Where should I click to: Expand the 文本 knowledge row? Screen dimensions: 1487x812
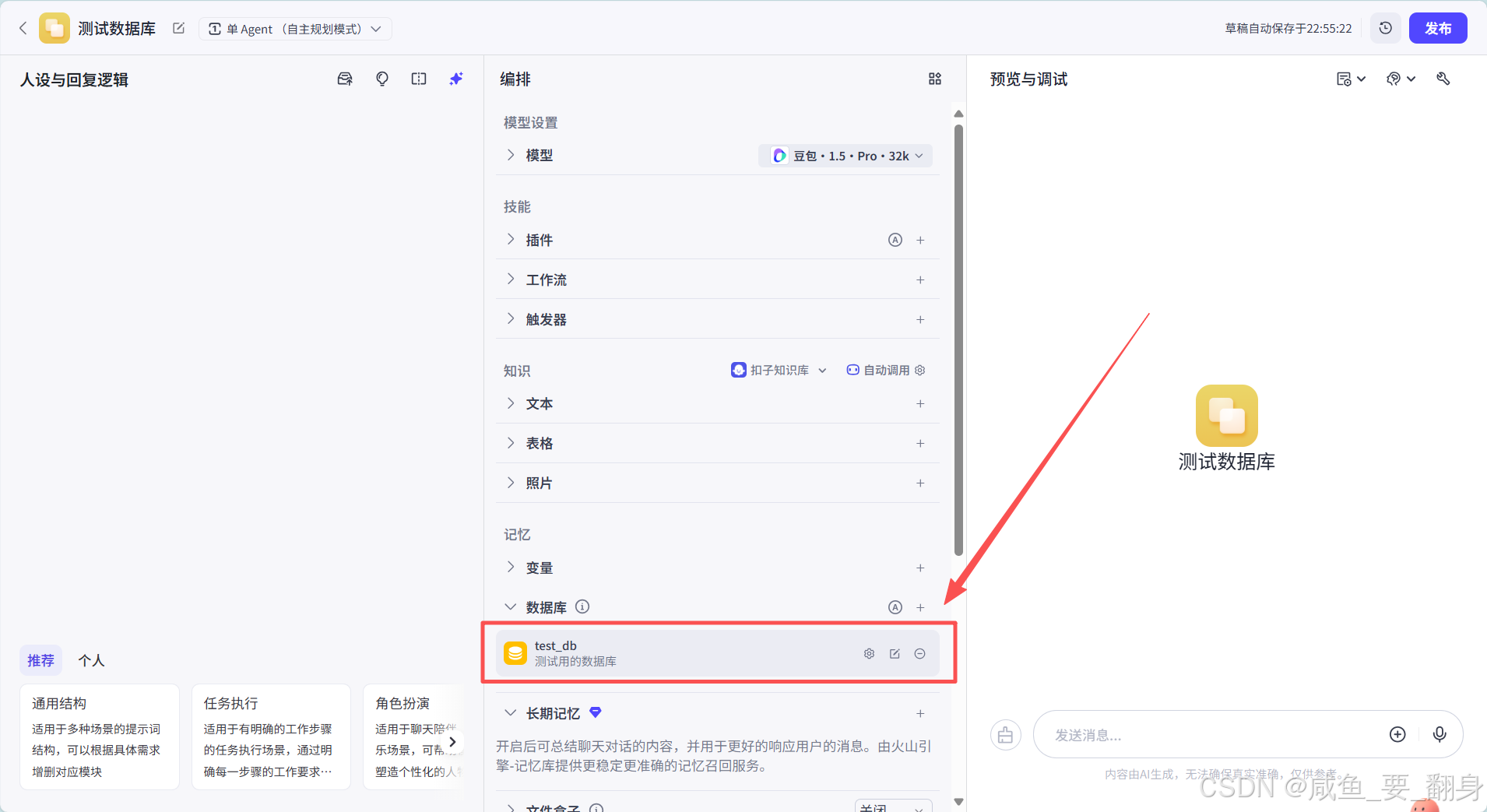point(511,403)
